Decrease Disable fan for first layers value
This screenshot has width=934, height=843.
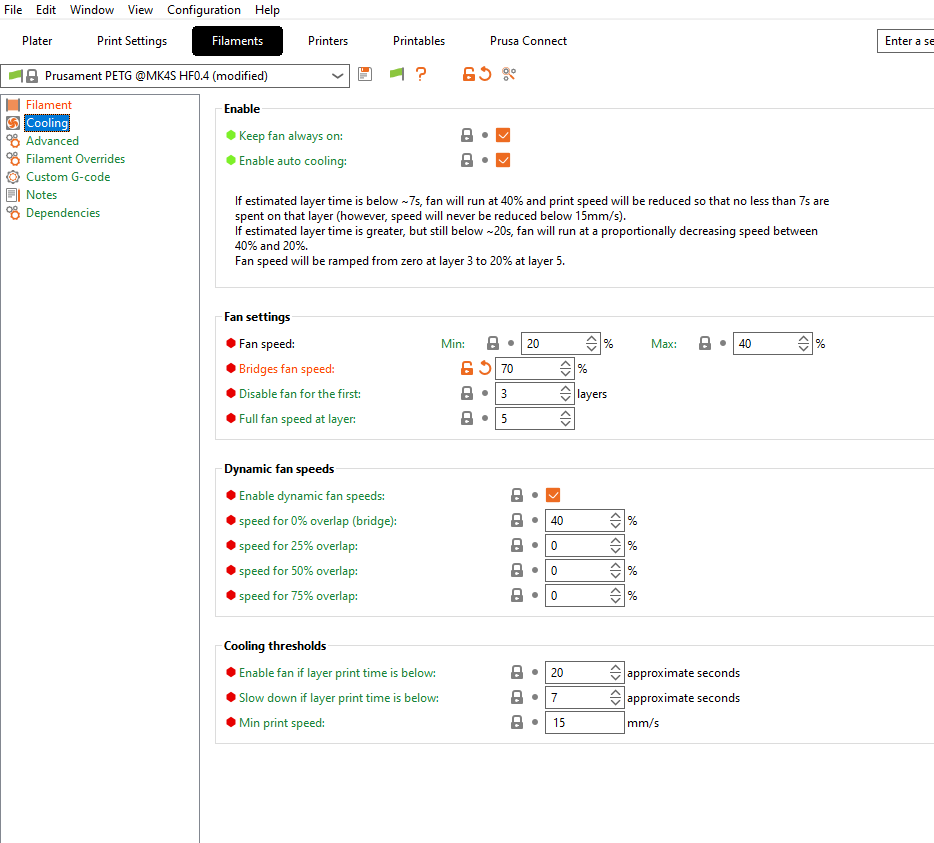click(x=566, y=399)
